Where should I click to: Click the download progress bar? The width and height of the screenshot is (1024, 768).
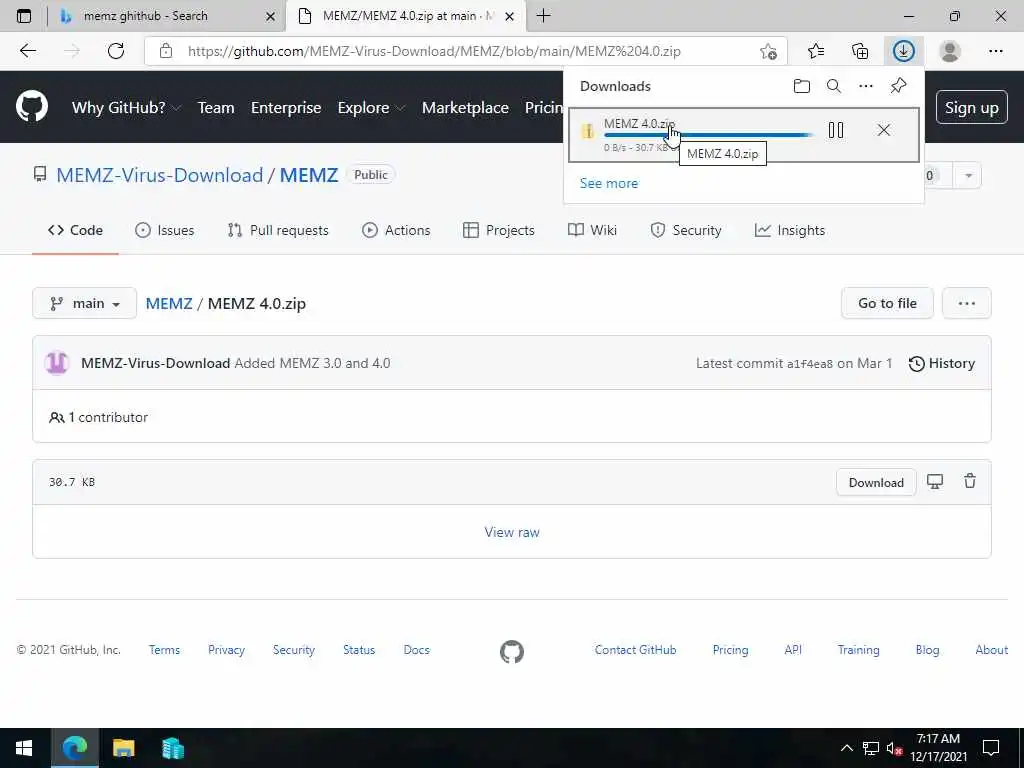click(708, 135)
